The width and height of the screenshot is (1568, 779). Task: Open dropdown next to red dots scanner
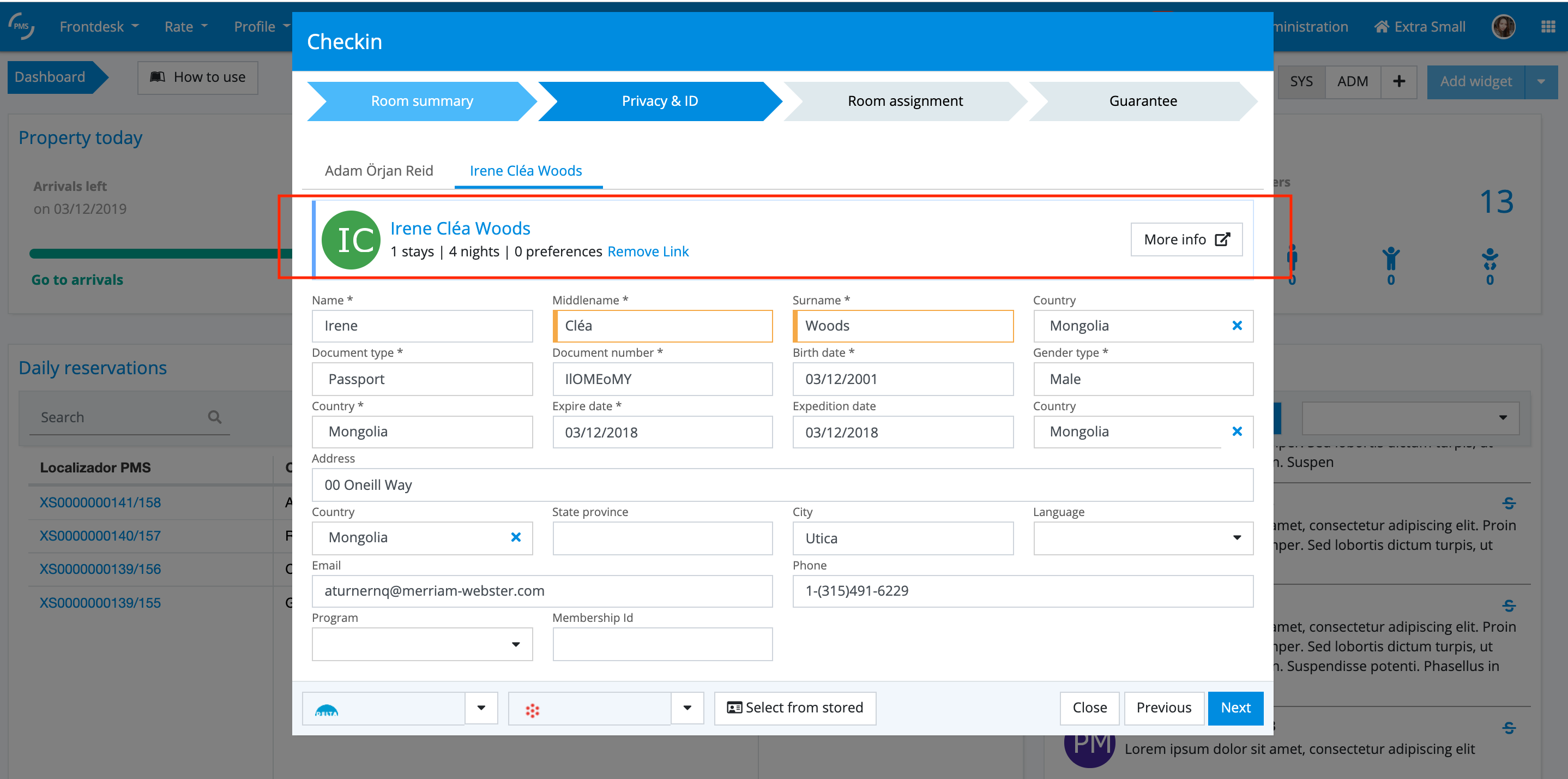687,708
